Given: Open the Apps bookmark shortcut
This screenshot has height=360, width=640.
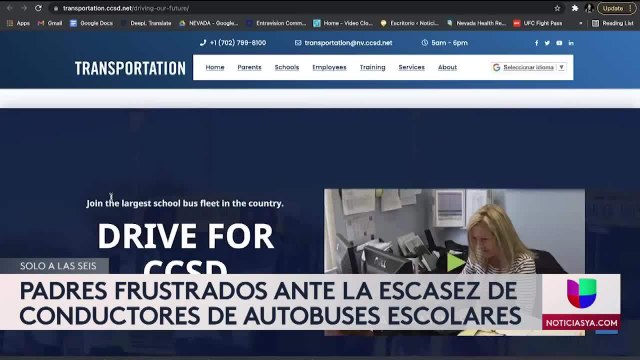Looking at the screenshot, I should (x=18, y=23).
